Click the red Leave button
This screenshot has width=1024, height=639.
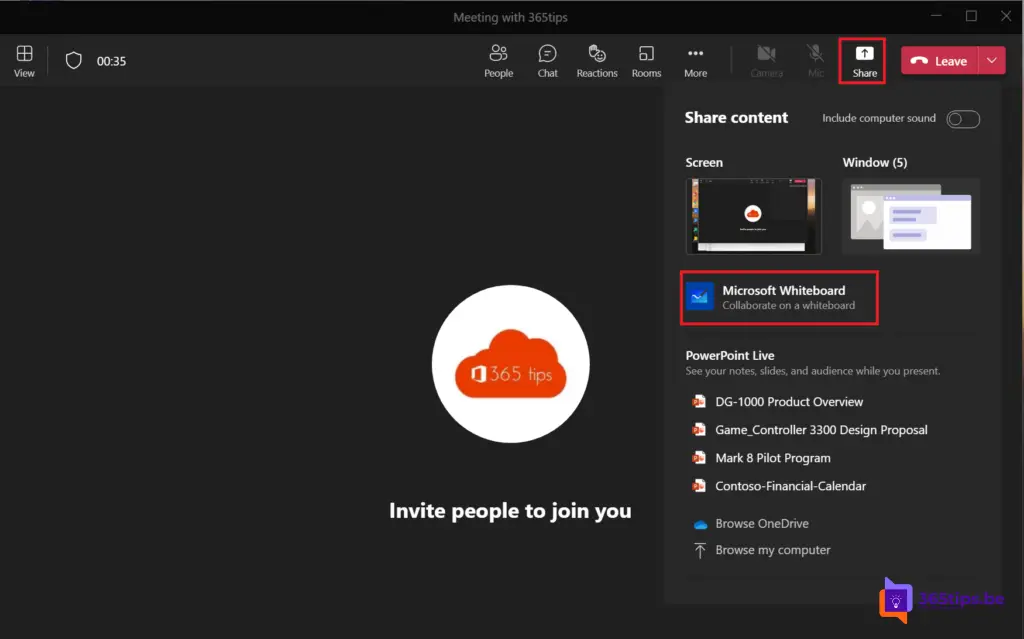click(x=939, y=61)
